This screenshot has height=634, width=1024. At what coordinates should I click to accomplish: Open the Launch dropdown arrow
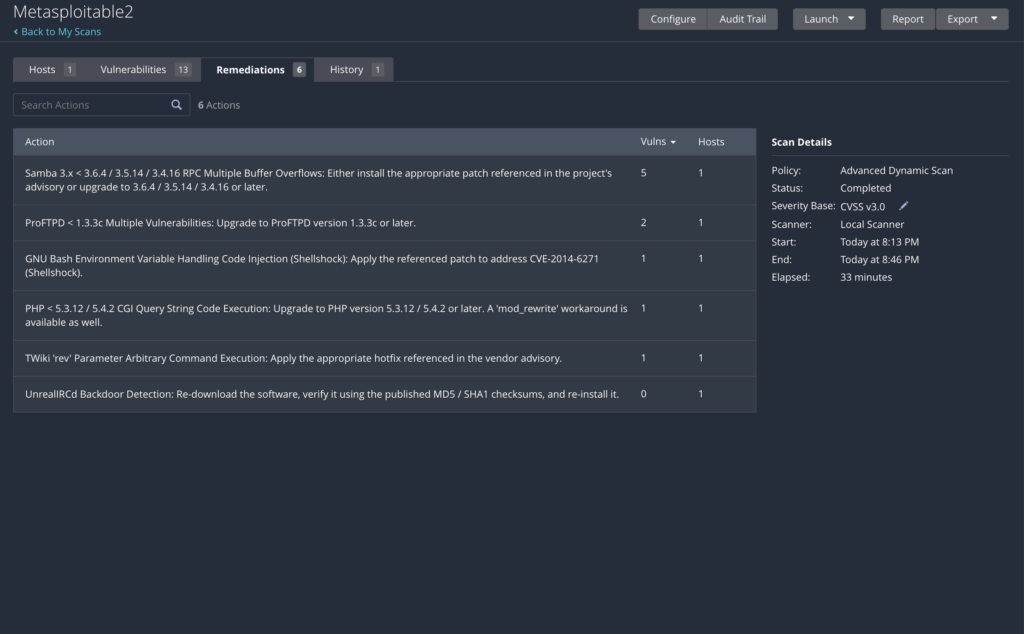(x=851, y=18)
